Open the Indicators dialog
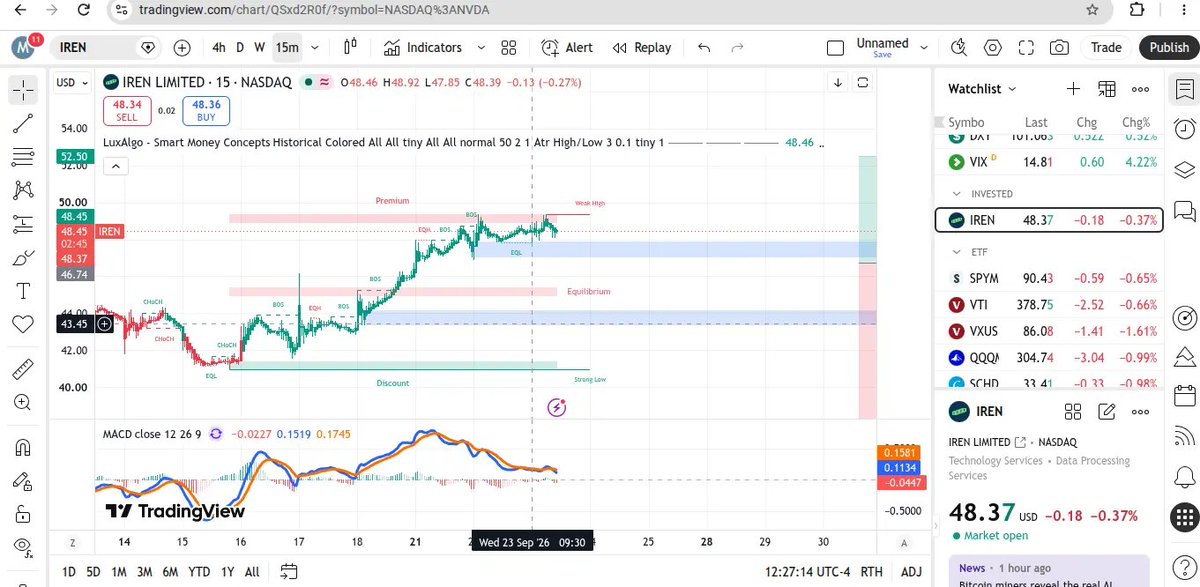This screenshot has height=587, width=1200. [423, 47]
